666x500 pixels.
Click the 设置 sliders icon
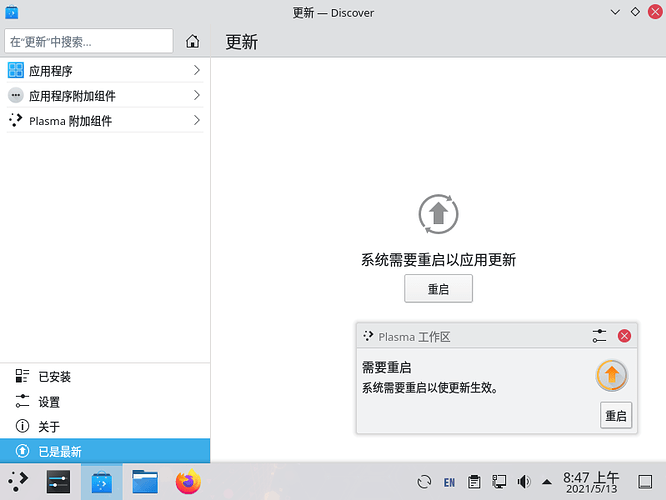pyautogui.click(x=22, y=401)
